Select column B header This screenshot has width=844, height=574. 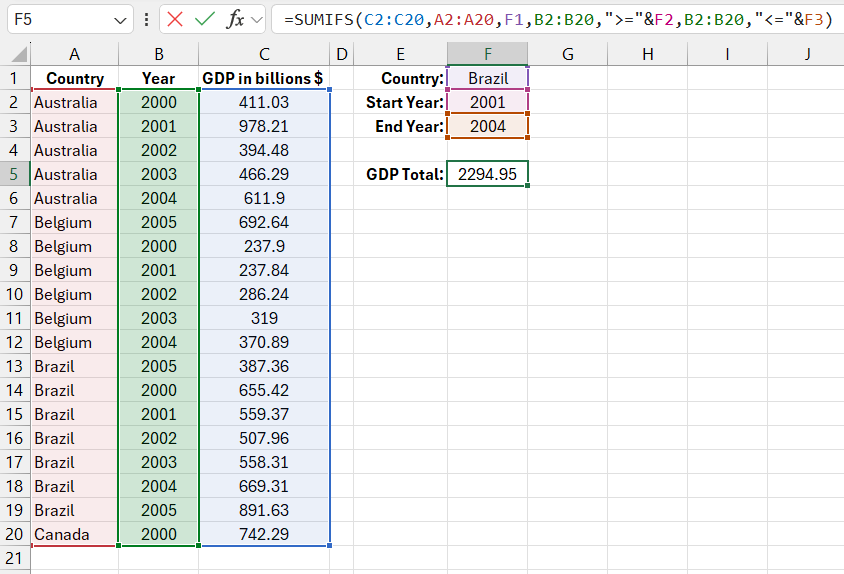coord(158,54)
